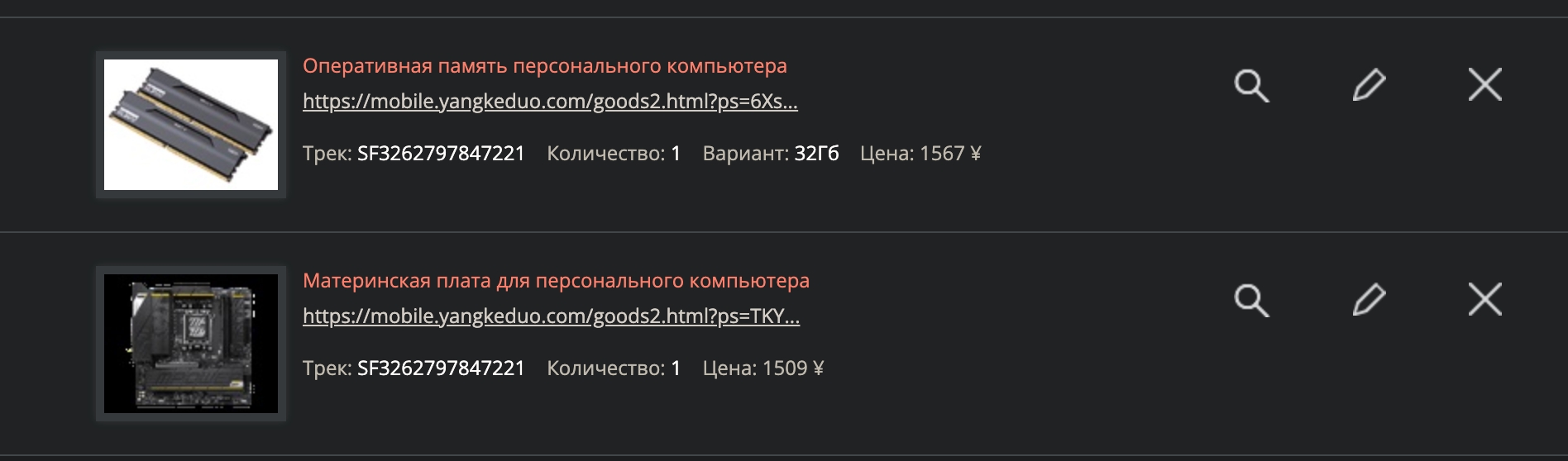Edit the Оперативная память item with the pencil

coord(1369,85)
